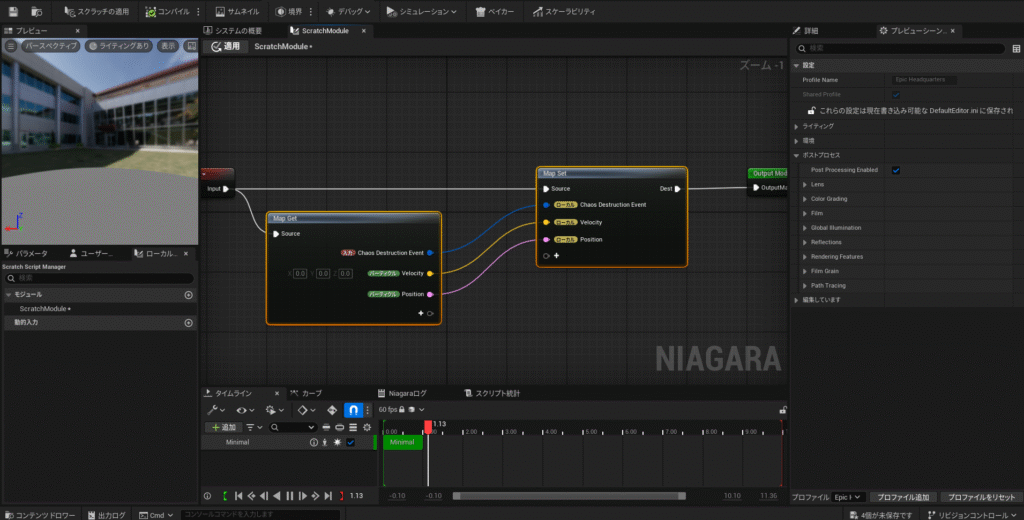Close the ScratchModule tab
Viewport: 1024px width, 520px height.
[x=364, y=31]
